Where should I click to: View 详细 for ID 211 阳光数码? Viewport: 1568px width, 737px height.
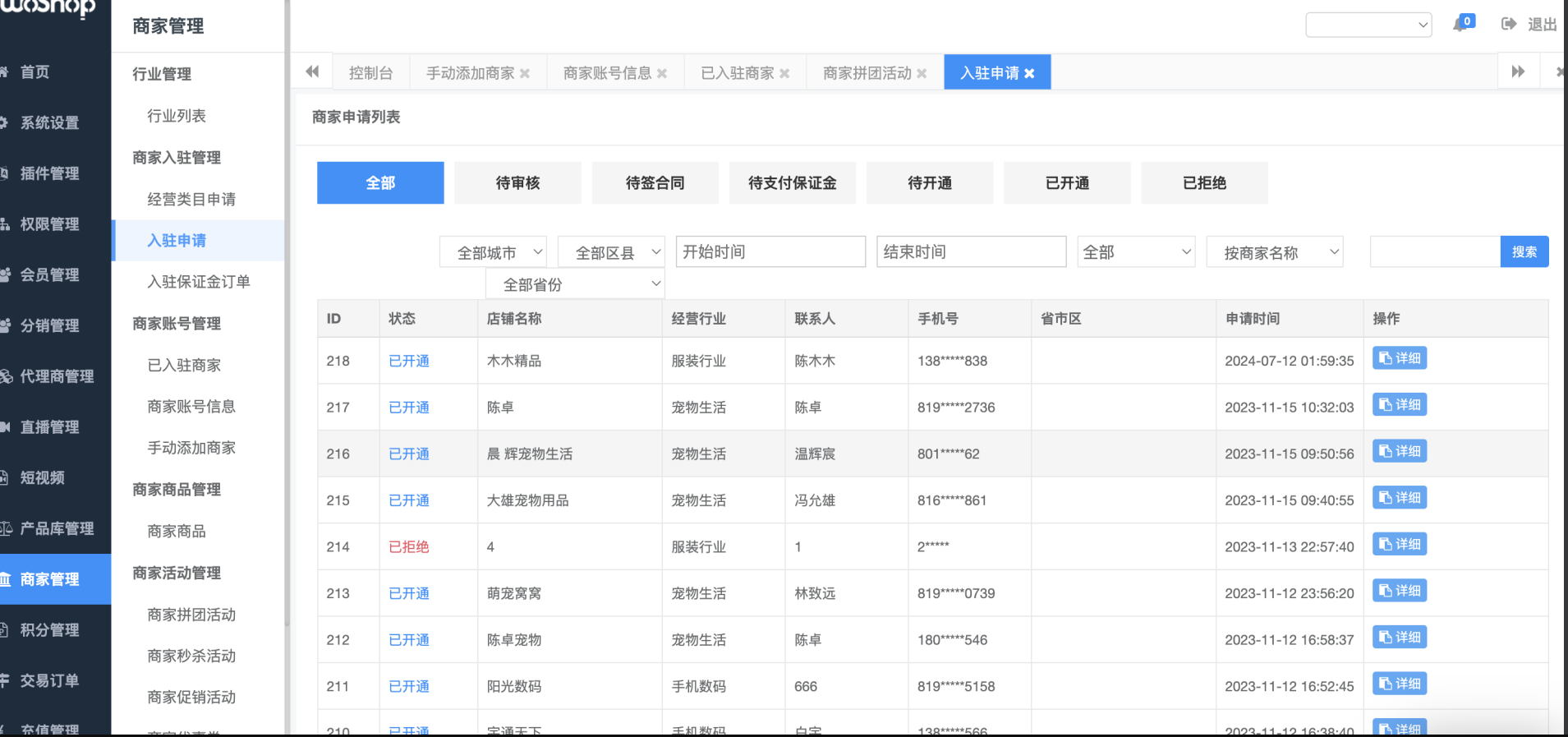[1400, 684]
